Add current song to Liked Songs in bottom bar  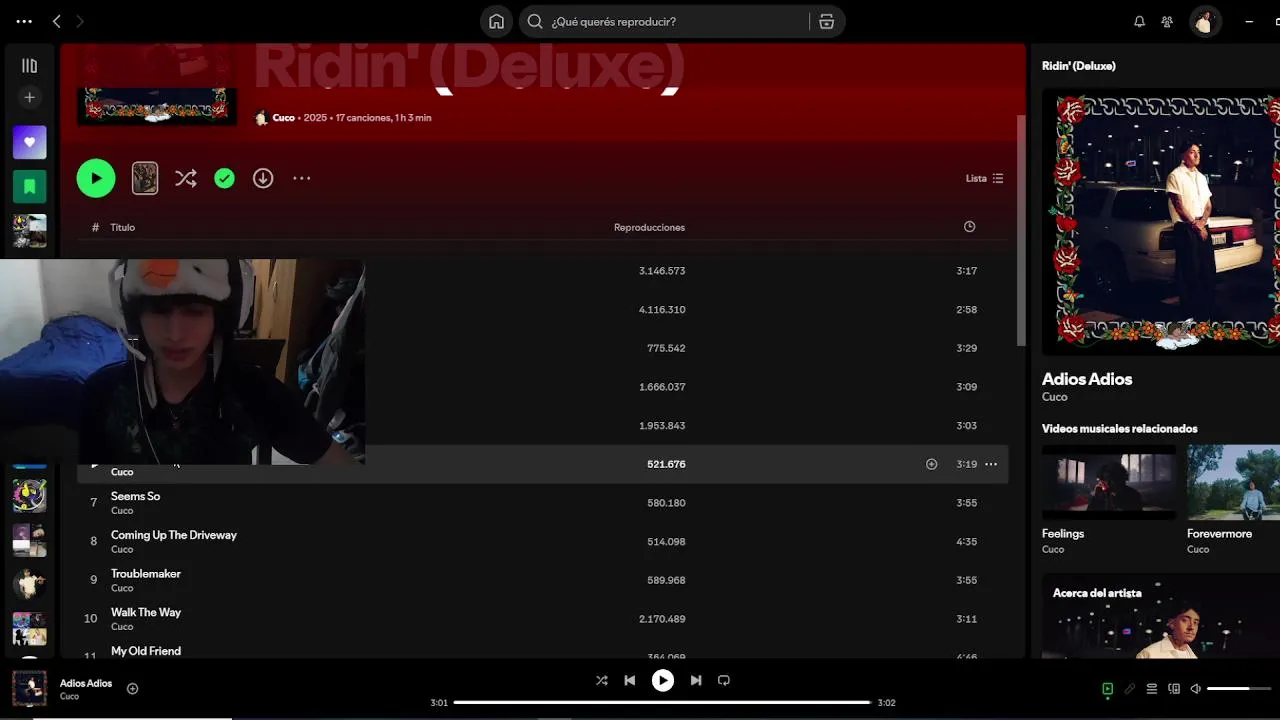132,688
